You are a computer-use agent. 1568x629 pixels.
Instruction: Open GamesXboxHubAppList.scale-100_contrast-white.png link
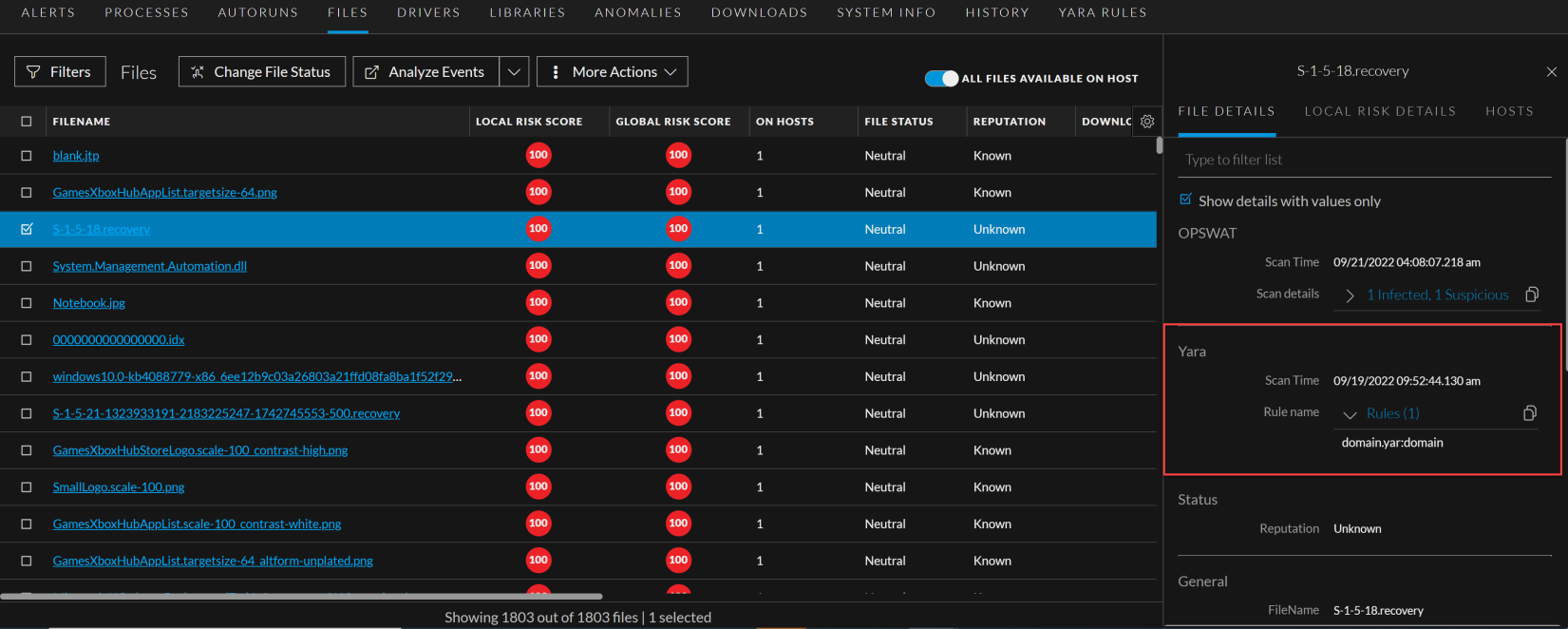pos(197,524)
